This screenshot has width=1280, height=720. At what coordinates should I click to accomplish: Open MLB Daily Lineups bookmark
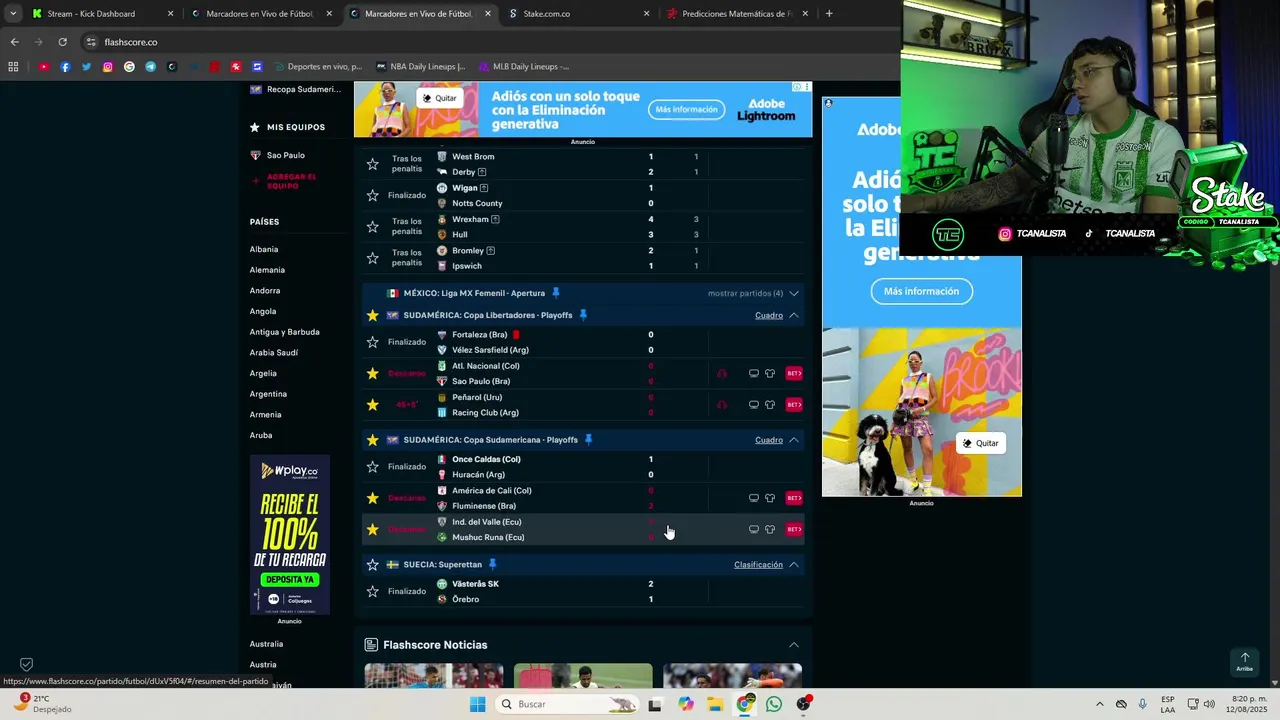click(524, 67)
